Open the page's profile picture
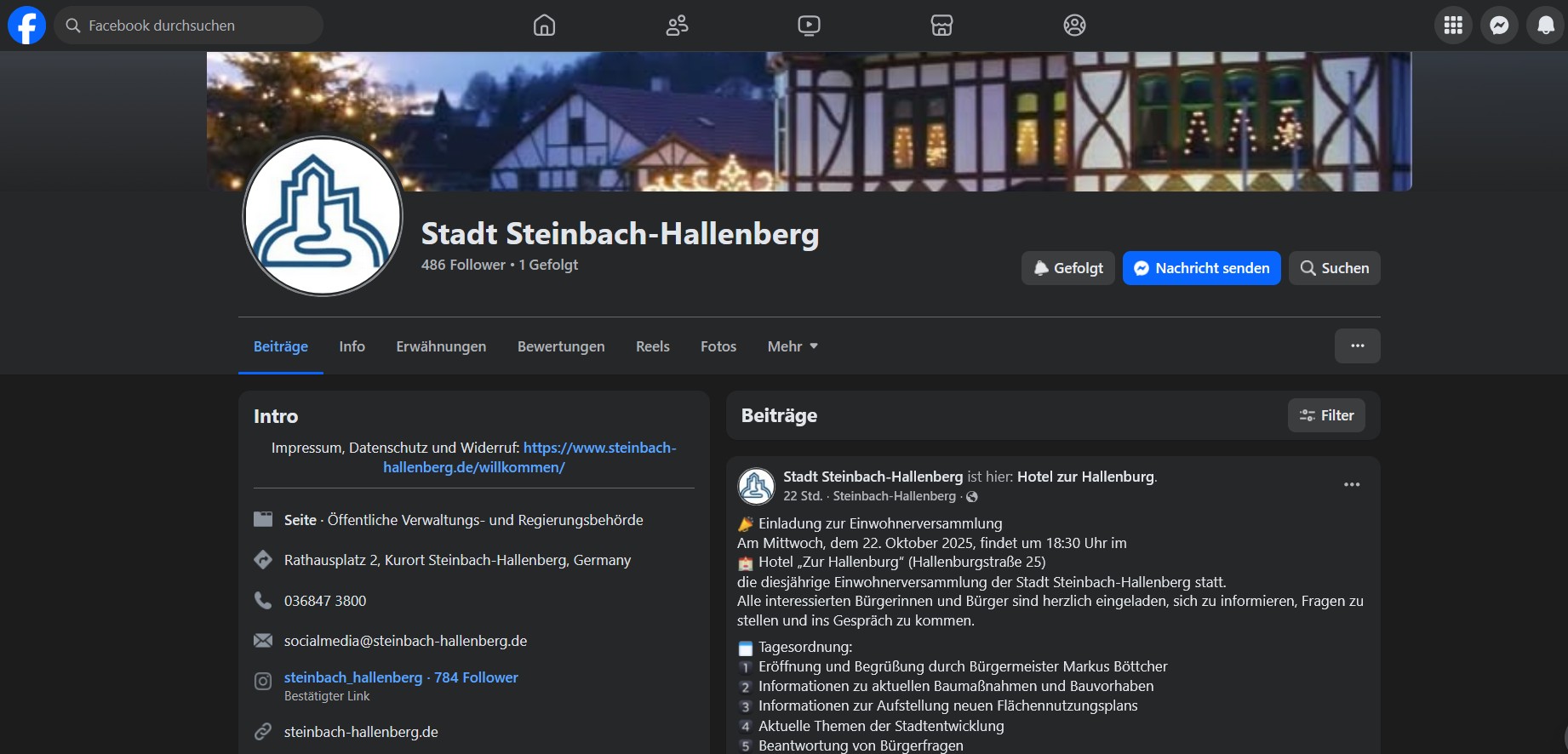The width and height of the screenshot is (1568, 754). coord(323,216)
